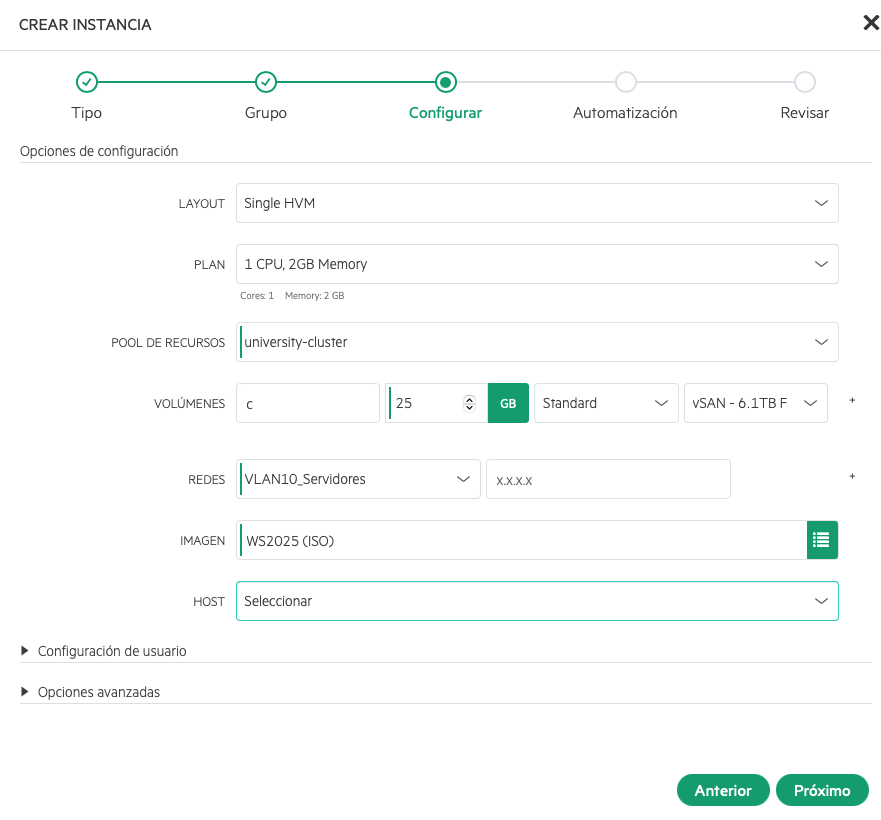Screen dimensions: 881x820
Task: Open the HOST Seleccionar dropdown
Action: (x=536, y=601)
